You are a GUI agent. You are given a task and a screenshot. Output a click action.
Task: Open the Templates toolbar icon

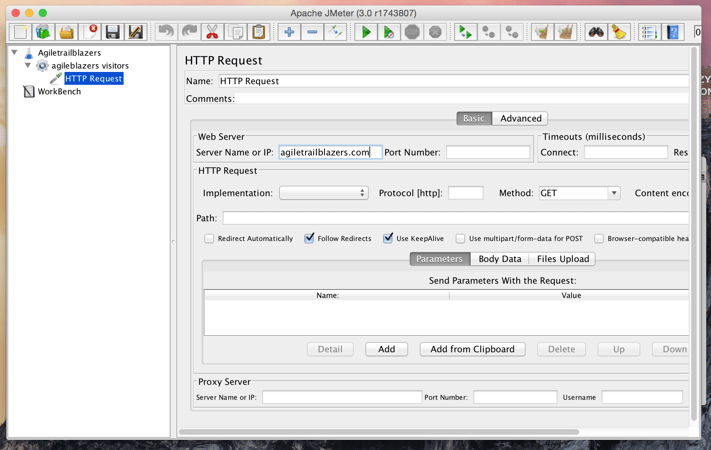coord(44,32)
